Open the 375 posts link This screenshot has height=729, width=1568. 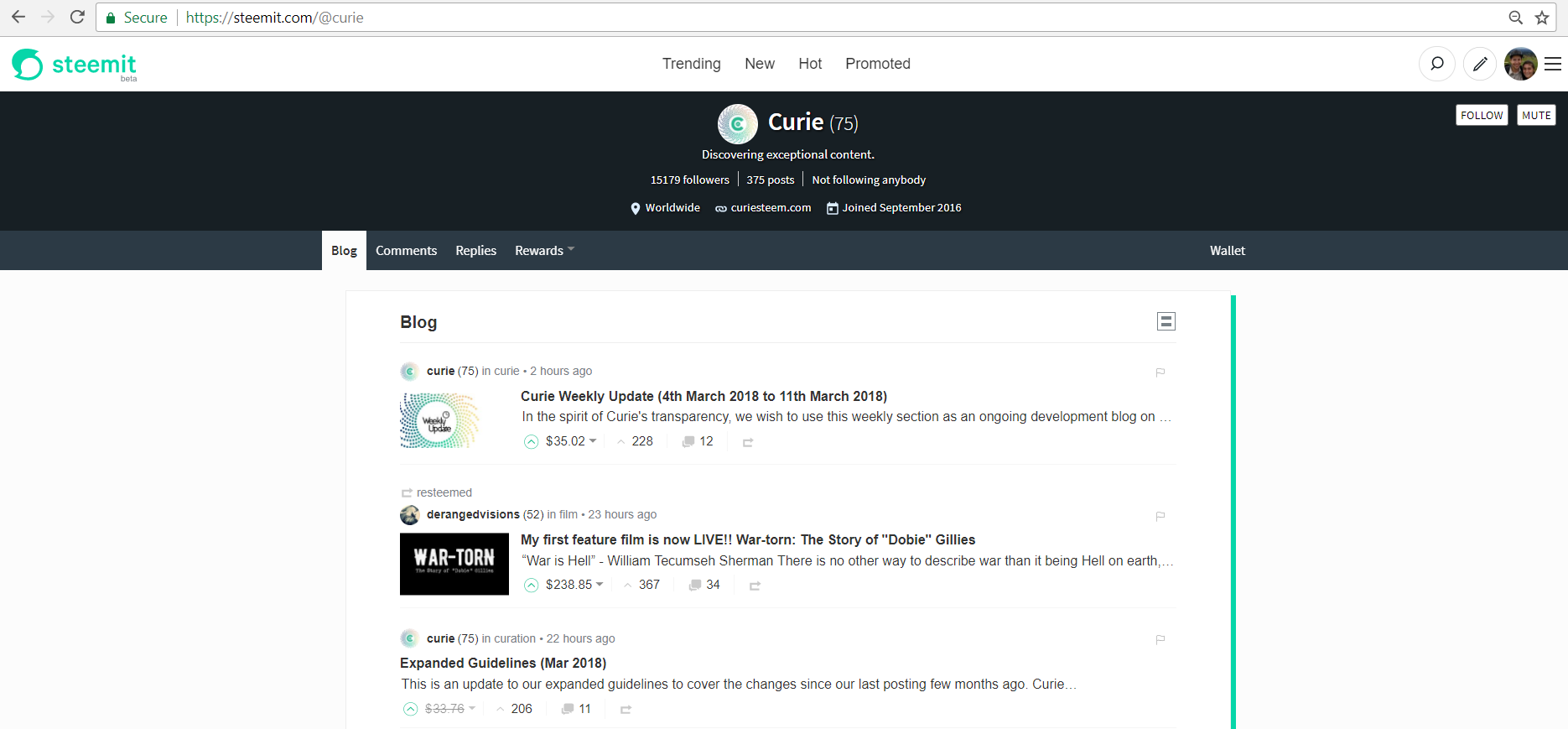(771, 180)
